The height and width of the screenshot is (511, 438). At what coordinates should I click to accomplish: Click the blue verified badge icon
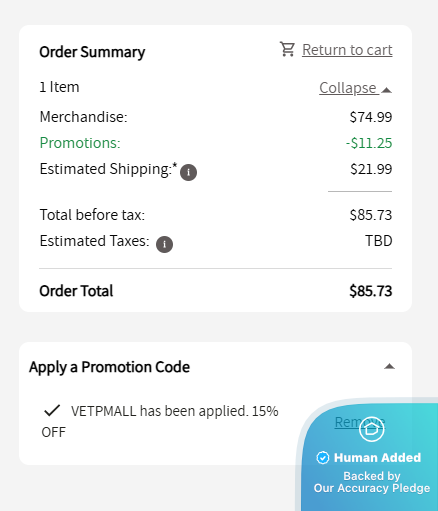click(x=323, y=458)
